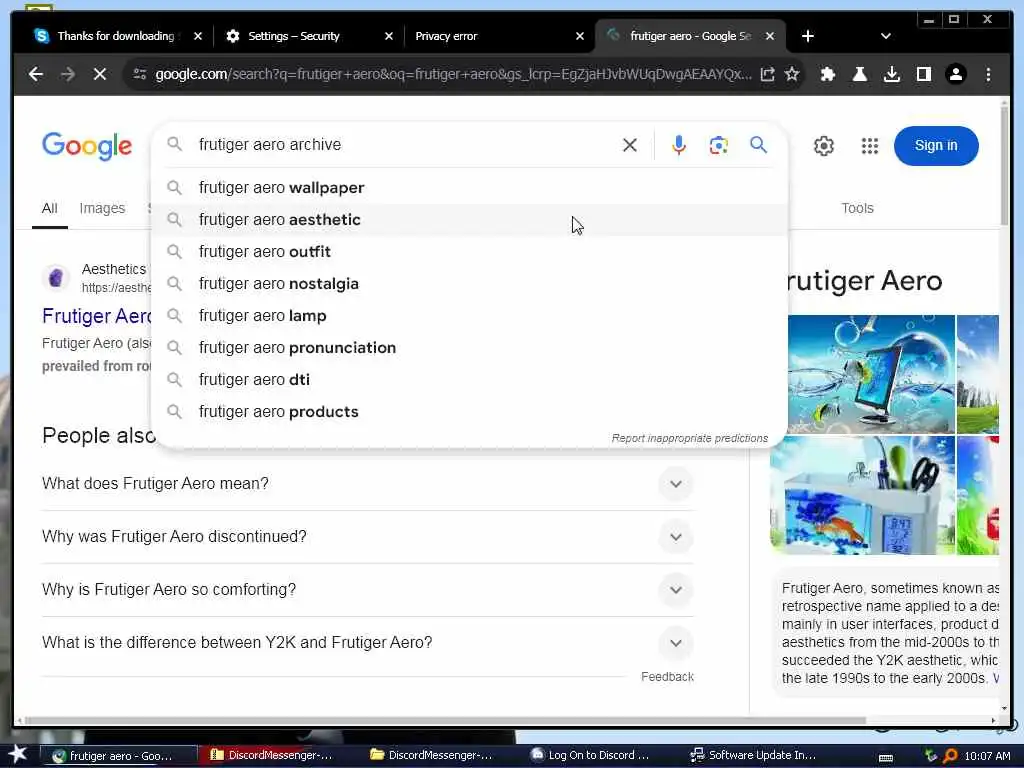Close the Privacy error tab

579,36
